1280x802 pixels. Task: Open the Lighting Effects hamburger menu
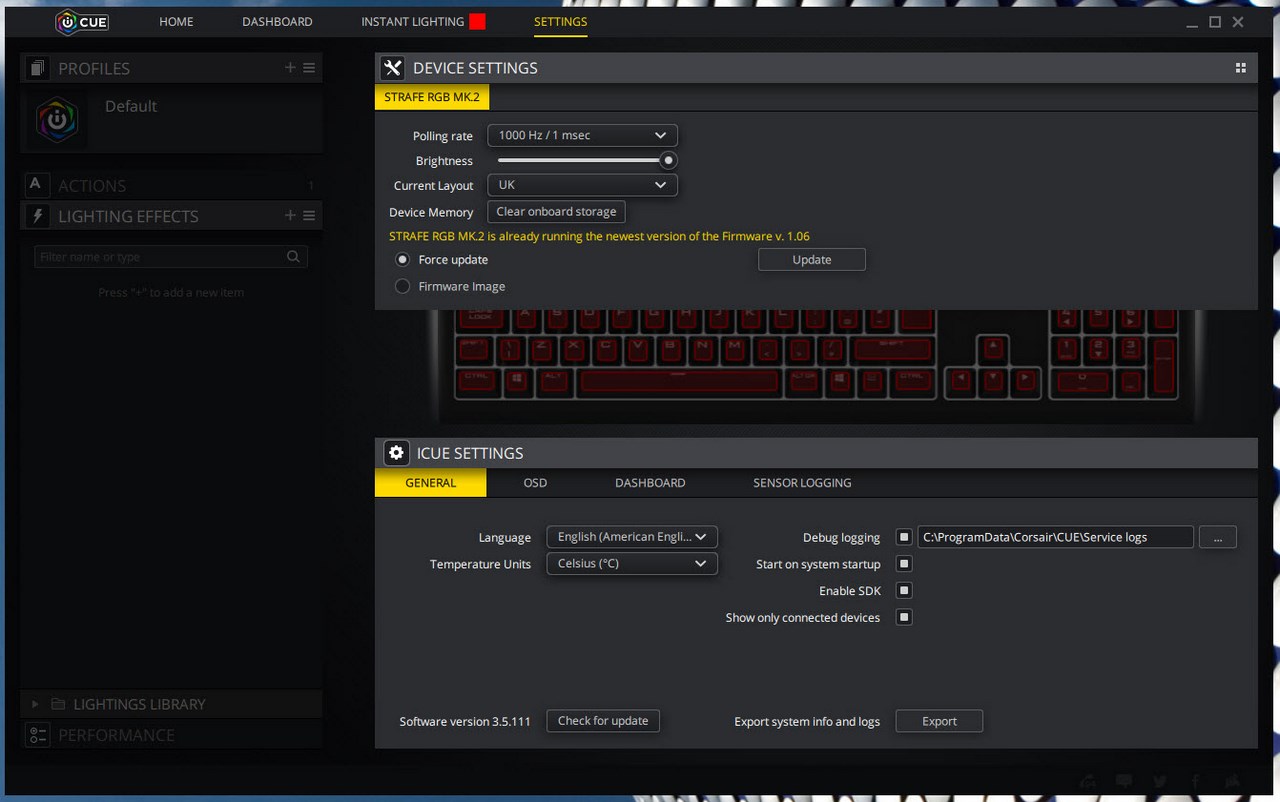pos(309,215)
